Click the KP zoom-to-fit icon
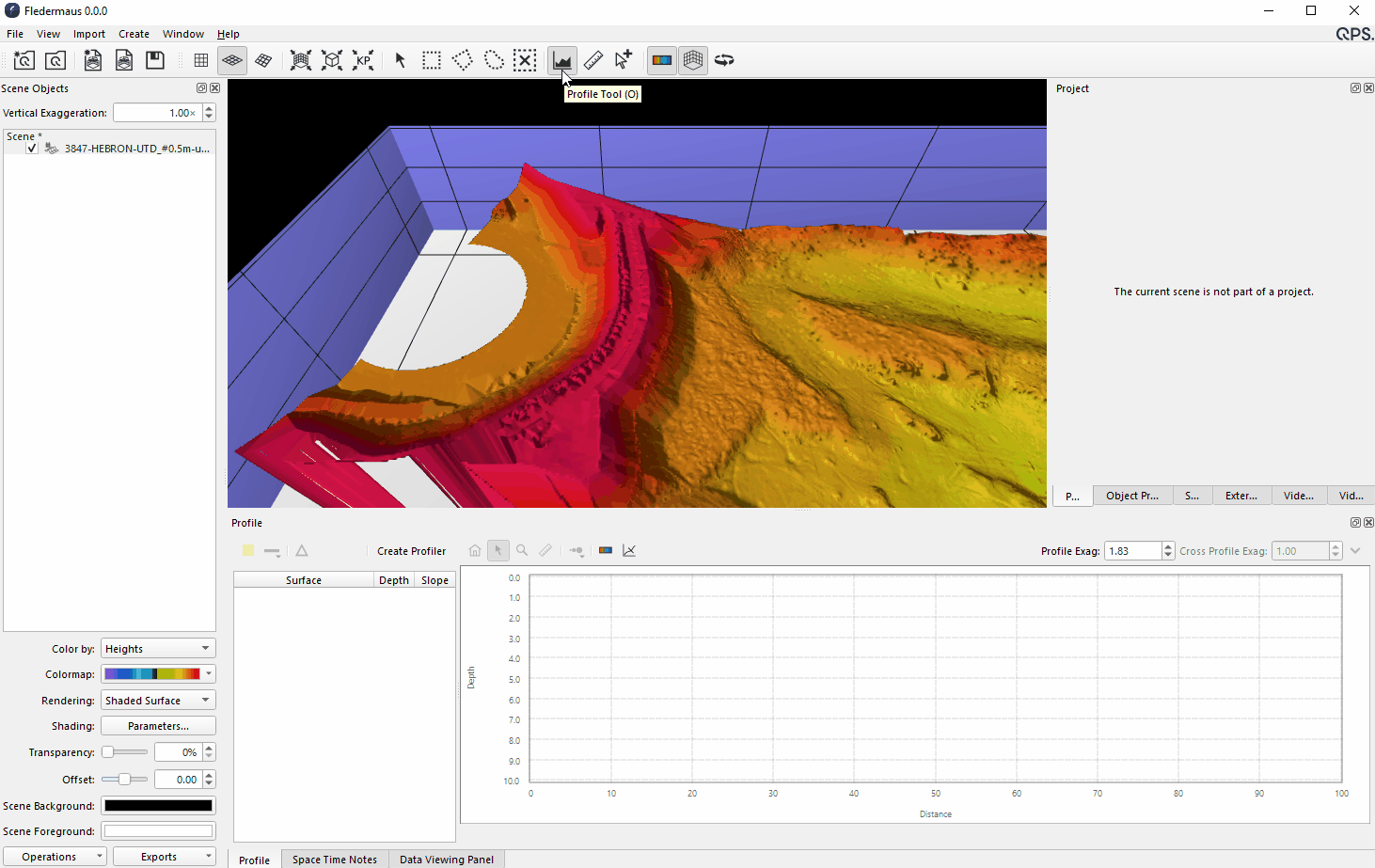The height and width of the screenshot is (868, 1375). (363, 60)
